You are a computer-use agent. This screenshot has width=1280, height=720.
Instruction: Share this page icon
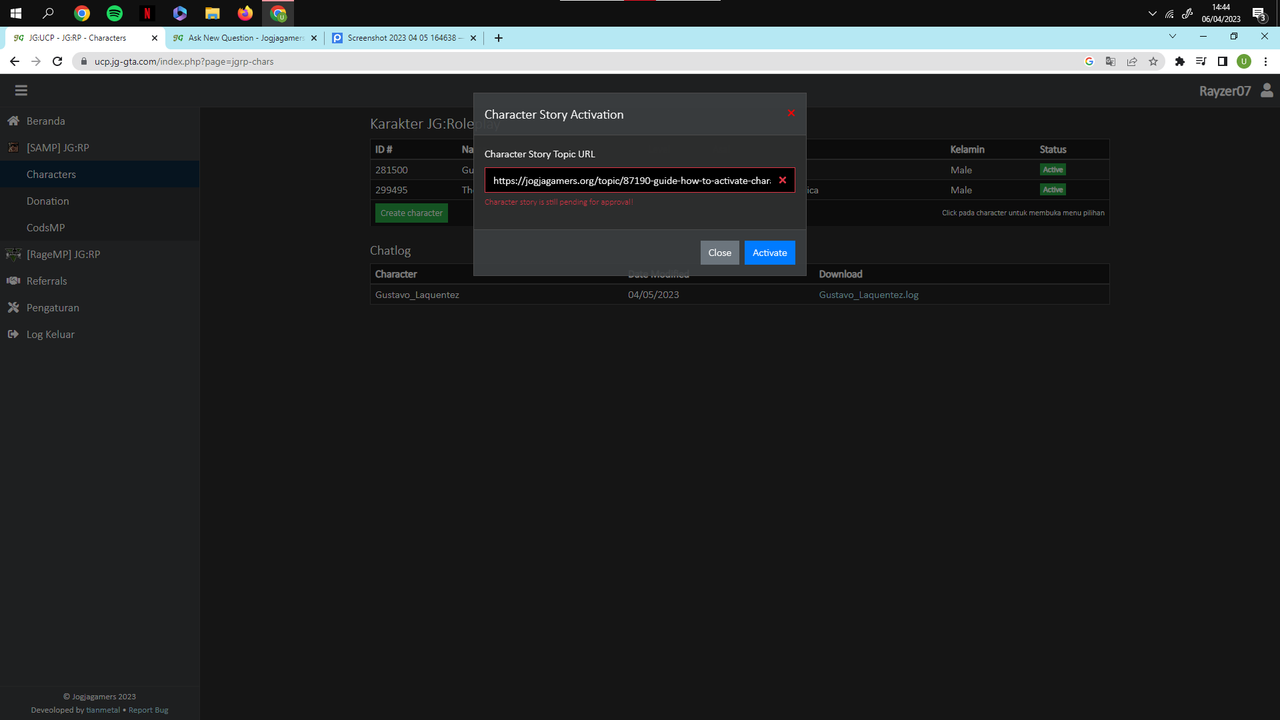(1132, 61)
